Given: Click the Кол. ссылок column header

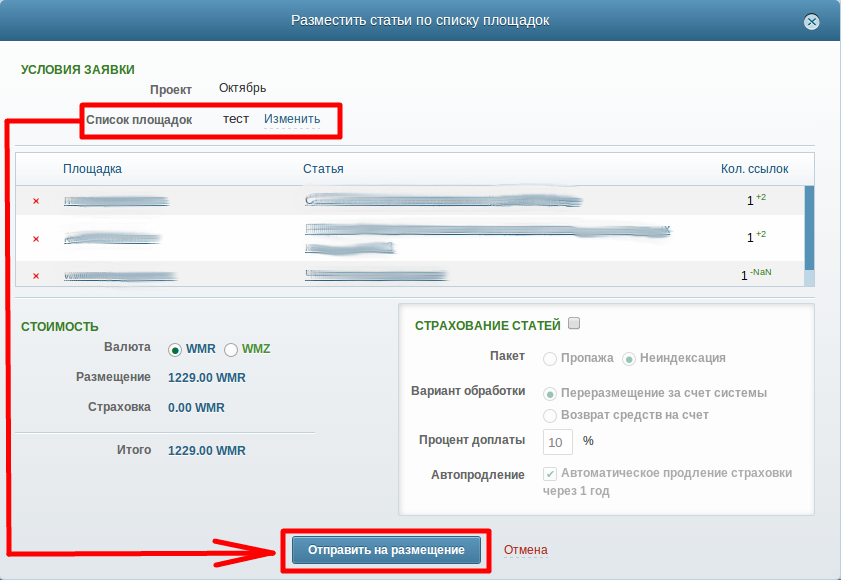Looking at the screenshot, I should click(x=754, y=169).
